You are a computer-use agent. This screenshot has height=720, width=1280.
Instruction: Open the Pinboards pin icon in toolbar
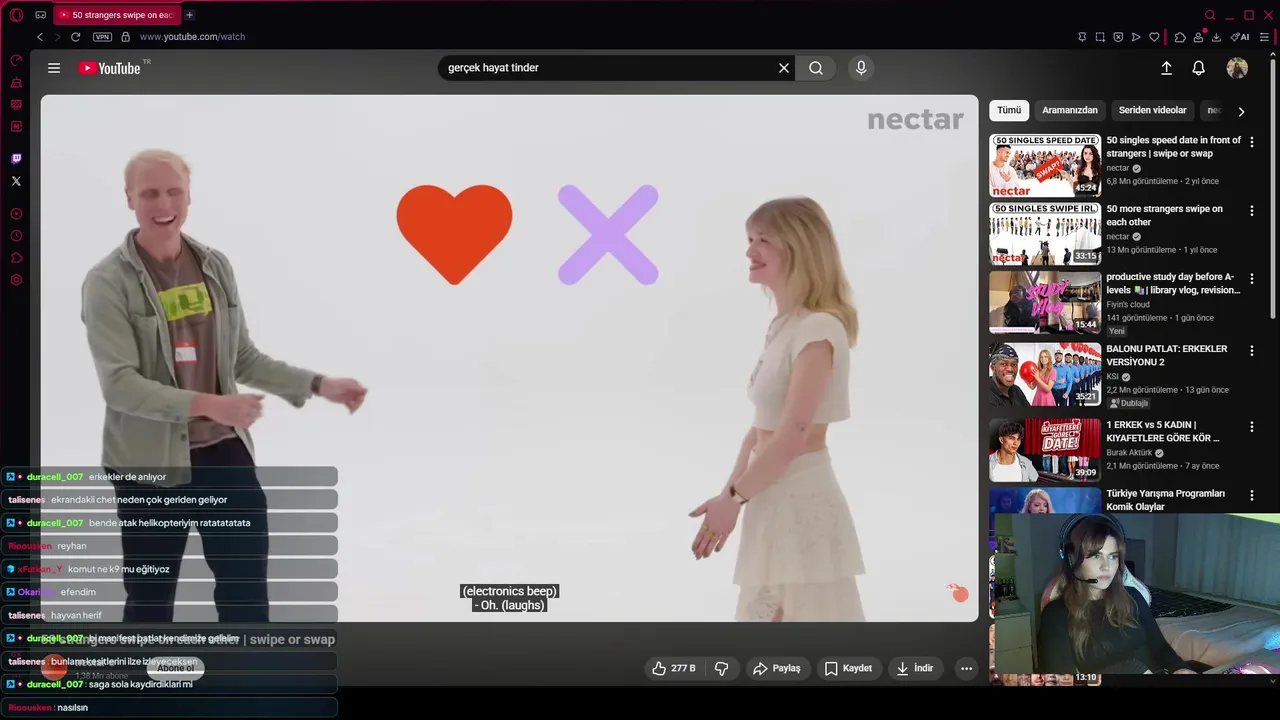(1082, 37)
